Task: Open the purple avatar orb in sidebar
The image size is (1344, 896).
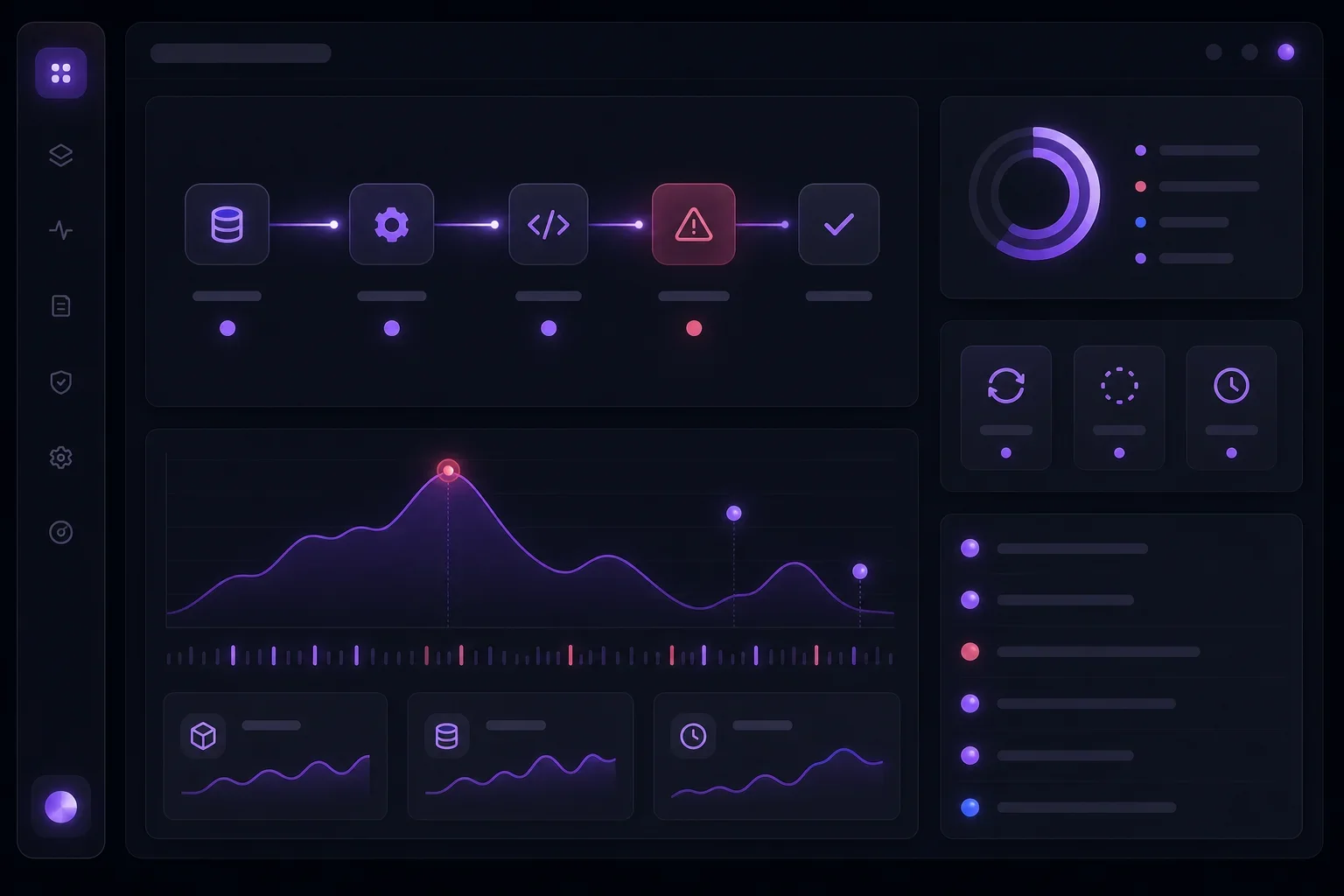Action: pyautogui.click(x=60, y=807)
